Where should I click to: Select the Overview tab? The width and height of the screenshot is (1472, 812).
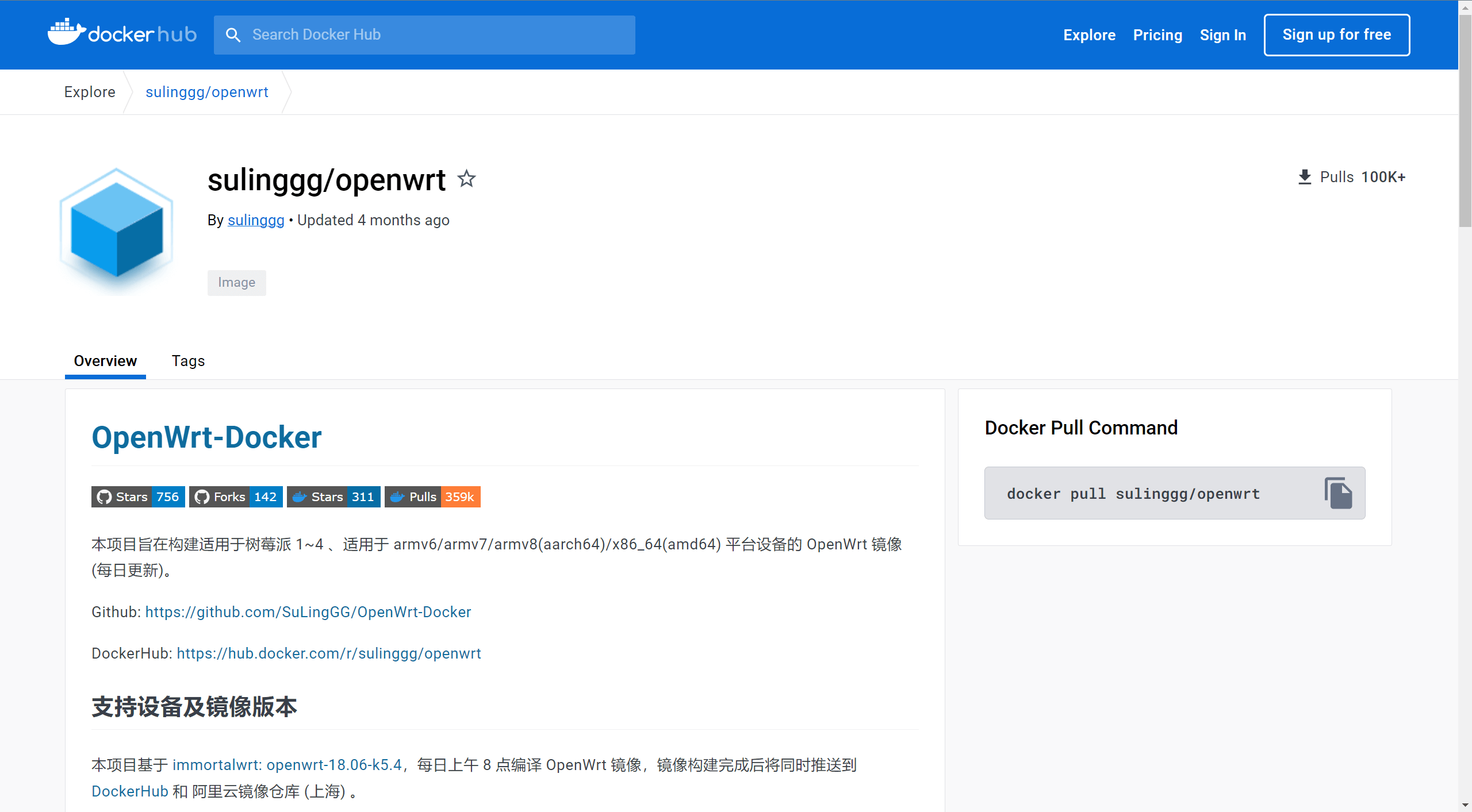(x=105, y=361)
